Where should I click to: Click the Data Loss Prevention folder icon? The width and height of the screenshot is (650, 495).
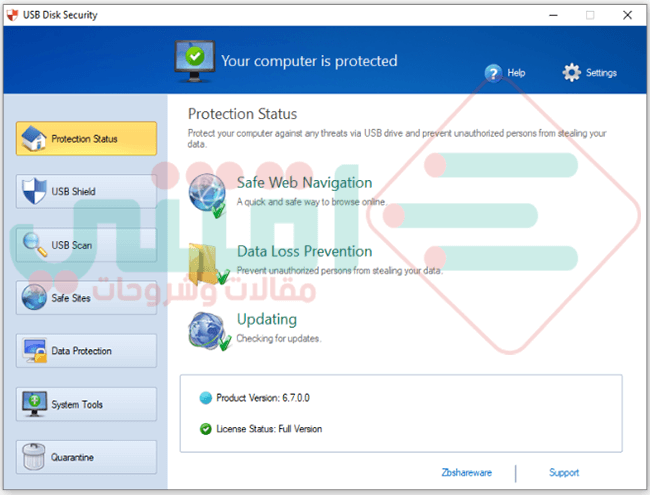pyautogui.click(x=209, y=264)
